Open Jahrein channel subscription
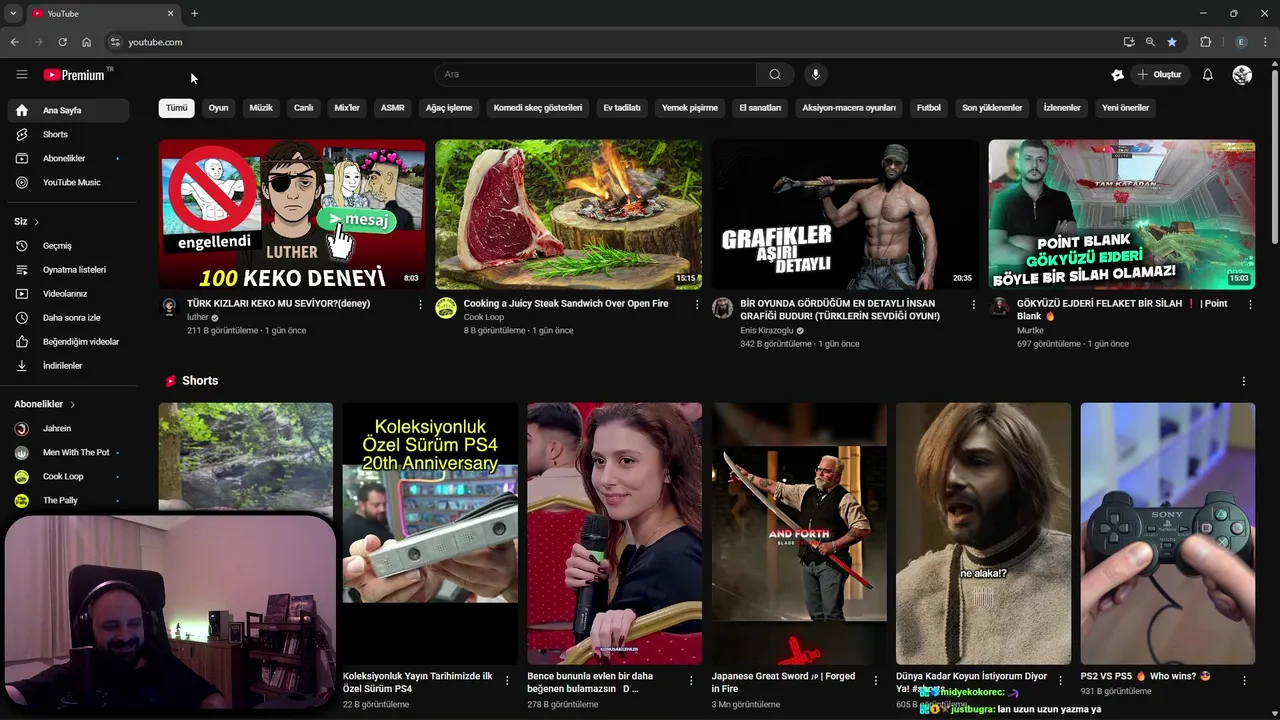Viewport: 1280px width, 720px height. pyautogui.click(x=68, y=428)
